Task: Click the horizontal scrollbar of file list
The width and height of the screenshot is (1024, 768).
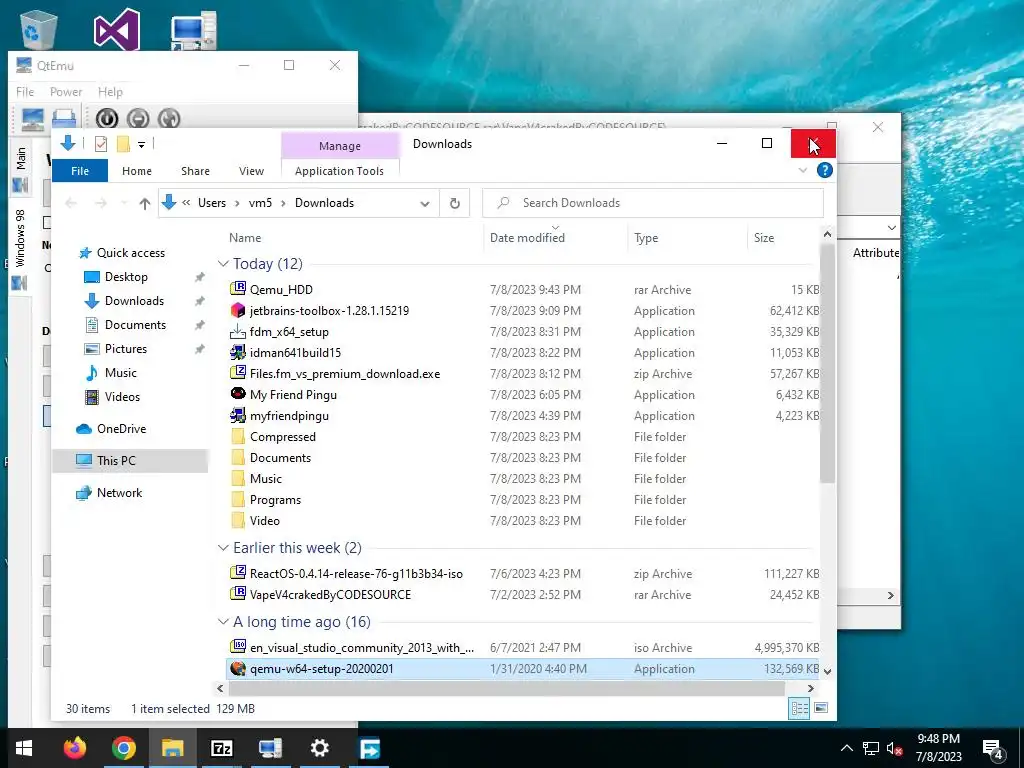Action: 507,688
